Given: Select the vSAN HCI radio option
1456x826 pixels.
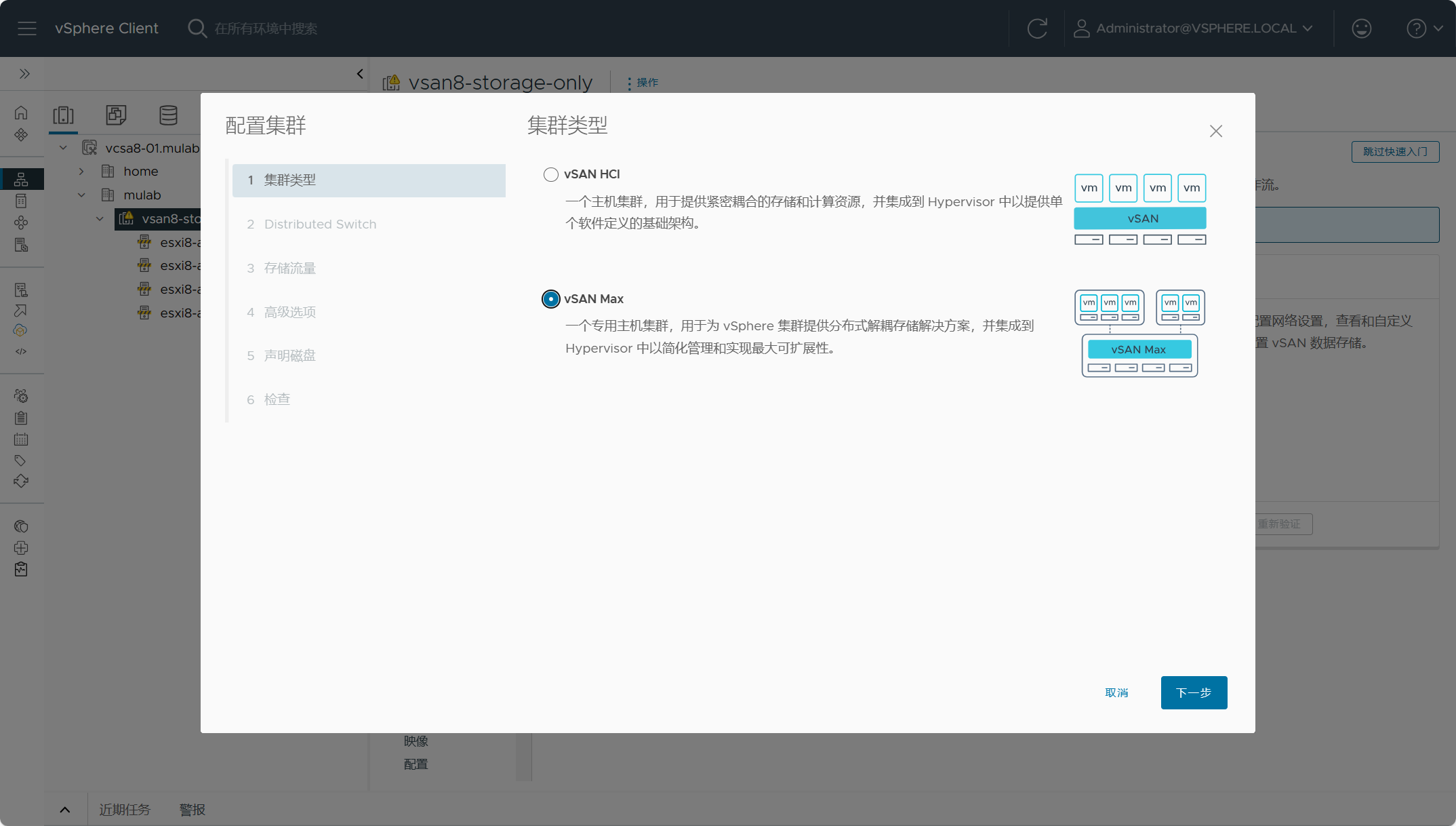Looking at the screenshot, I should click(551, 174).
